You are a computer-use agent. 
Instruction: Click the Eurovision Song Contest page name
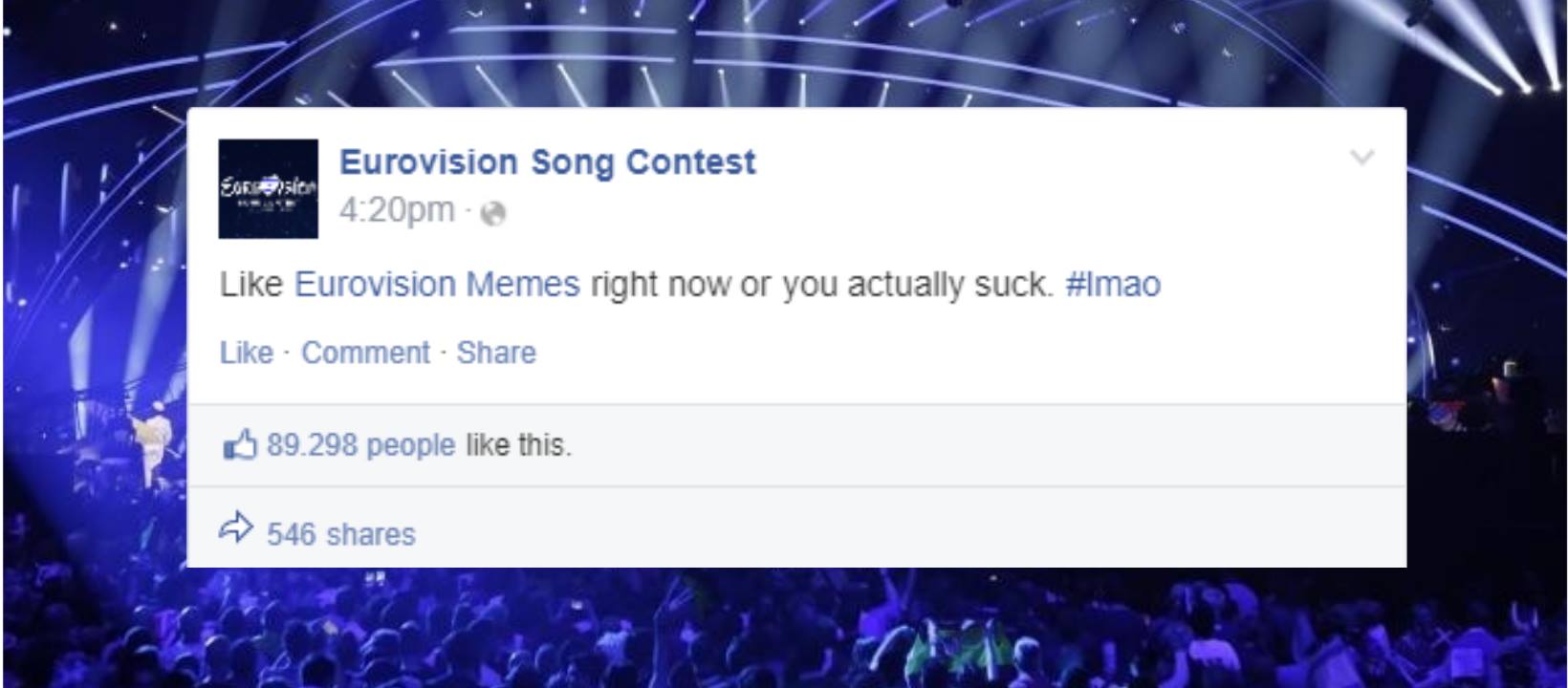(548, 161)
